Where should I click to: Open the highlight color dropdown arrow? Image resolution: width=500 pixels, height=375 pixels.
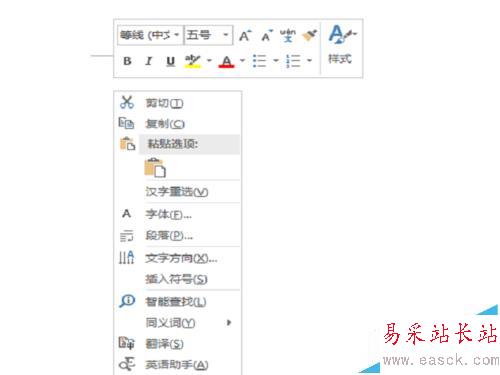[x=209, y=61]
